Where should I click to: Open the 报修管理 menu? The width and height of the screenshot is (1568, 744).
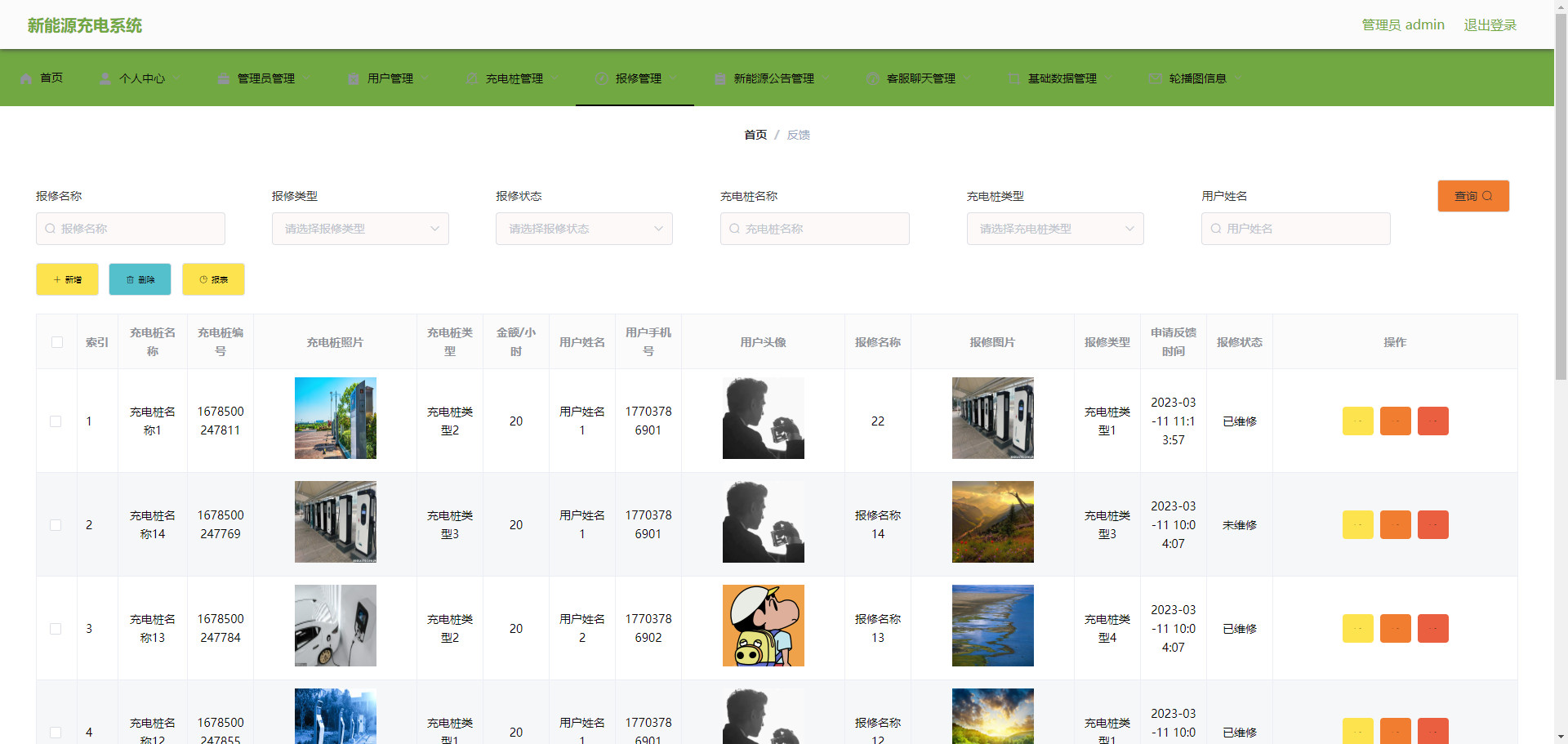tap(635, 78)
